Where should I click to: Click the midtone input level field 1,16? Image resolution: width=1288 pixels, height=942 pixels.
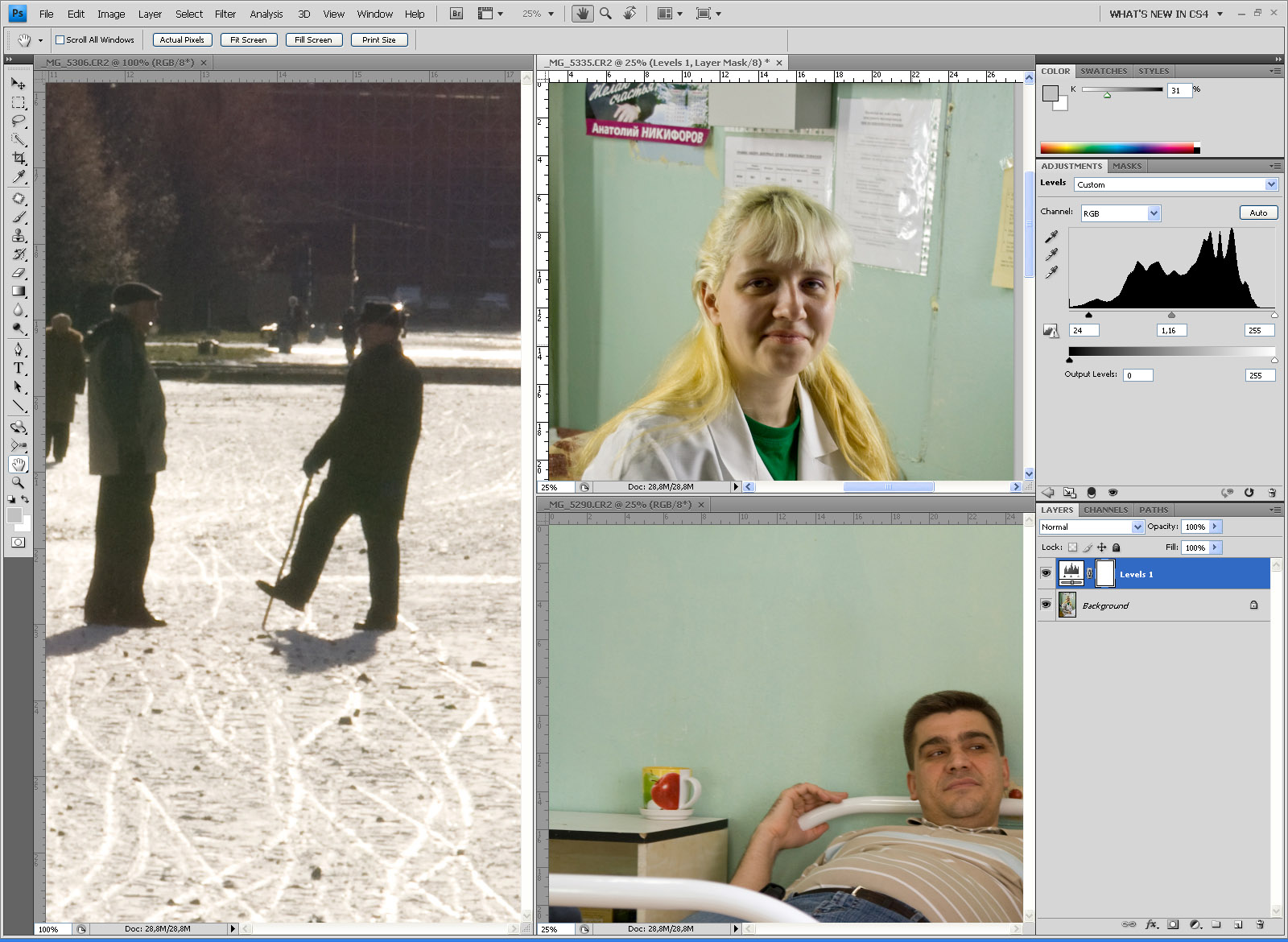[x=1171, y=330]
